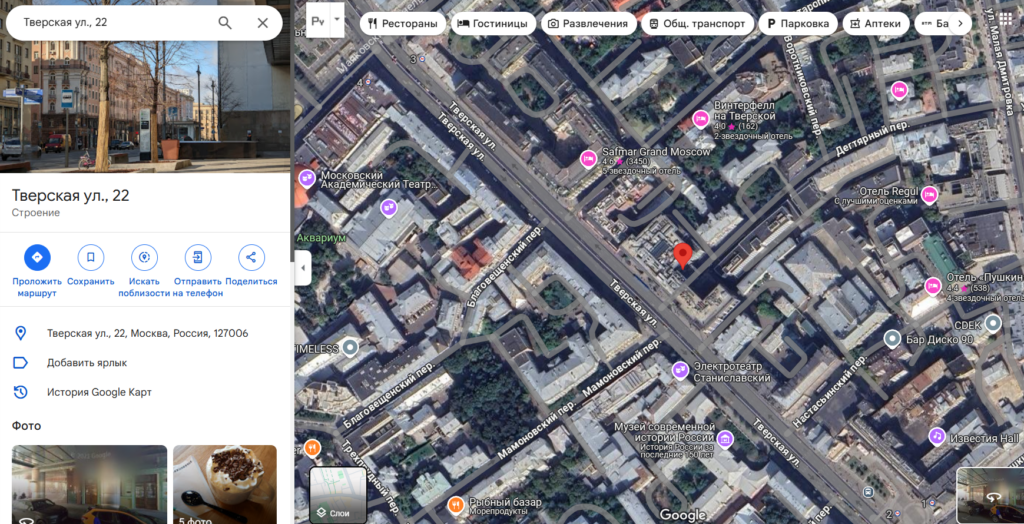Click the Поделиться share icon
The width and height of the screenshot is (1024, 524).
pos(251,257)
